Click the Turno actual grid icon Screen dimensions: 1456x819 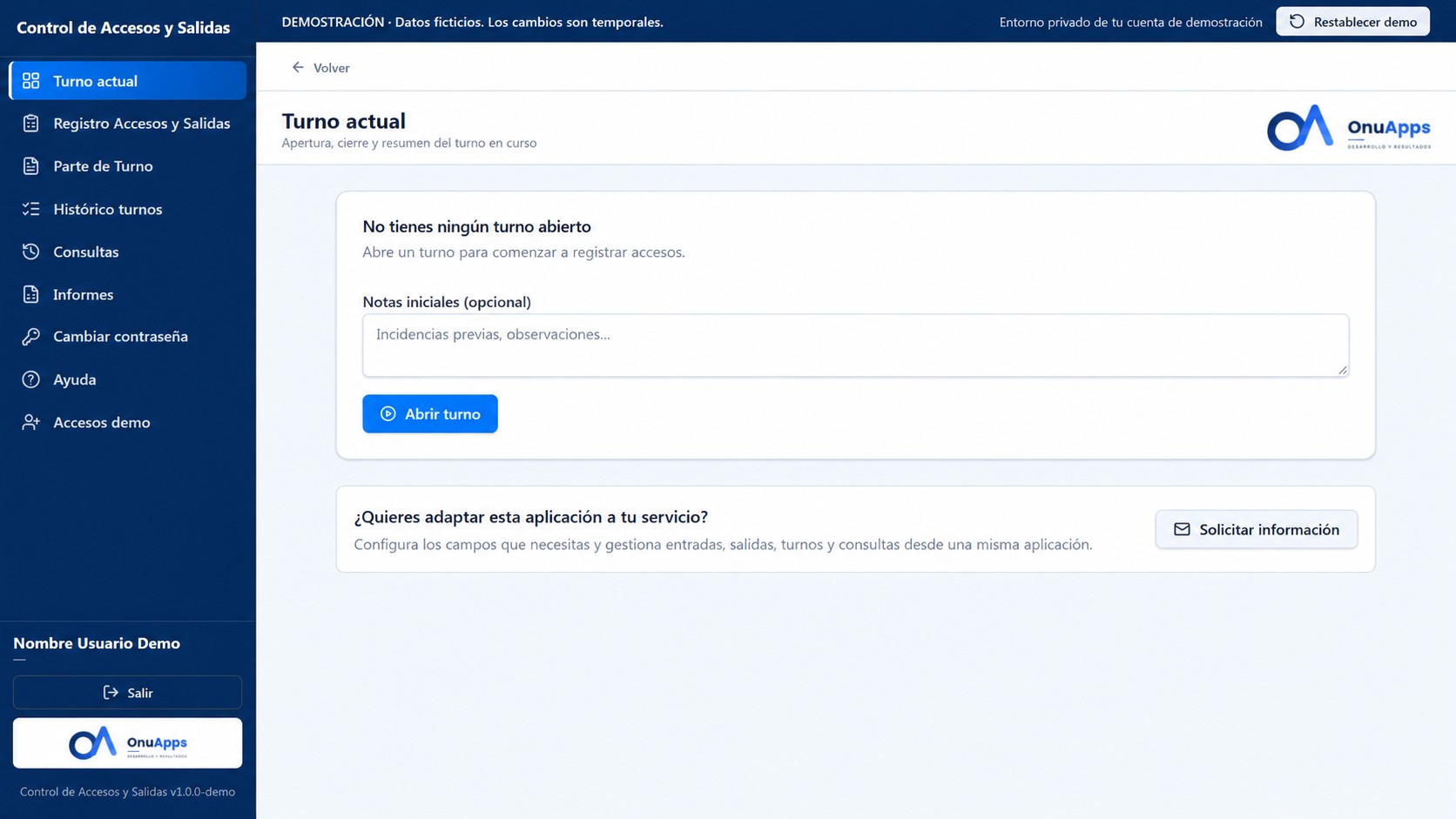coord(31,81)
